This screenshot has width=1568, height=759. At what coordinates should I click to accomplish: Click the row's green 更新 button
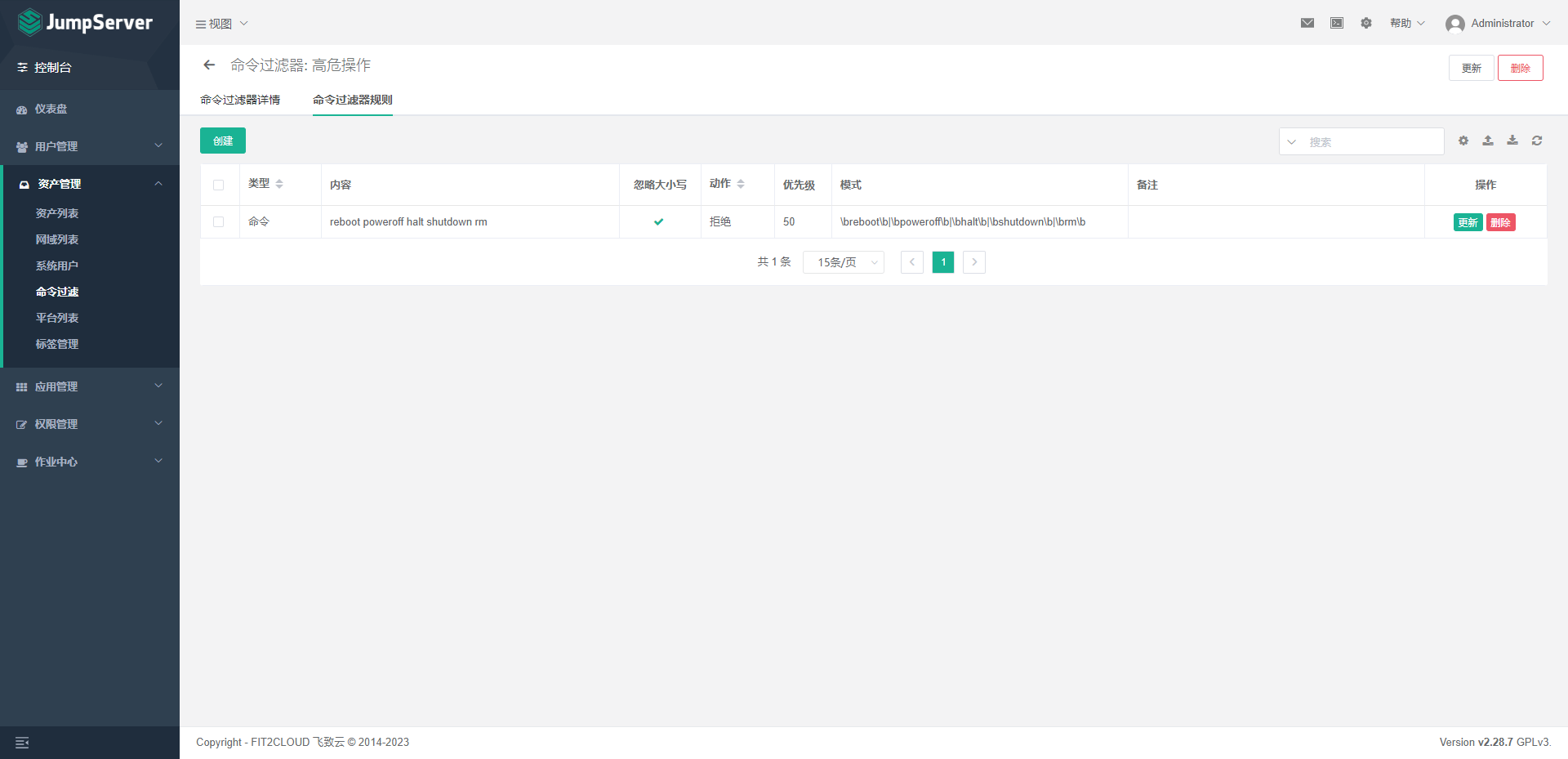tap(1468, 222)
